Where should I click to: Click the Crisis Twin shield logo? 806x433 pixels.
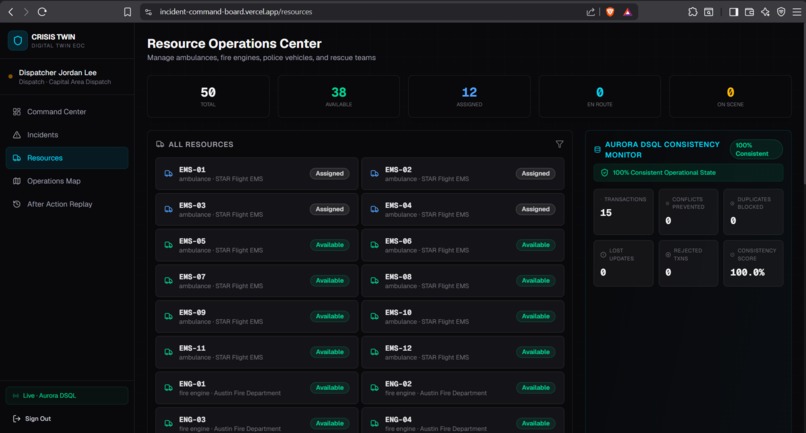[x=17, y=41]
